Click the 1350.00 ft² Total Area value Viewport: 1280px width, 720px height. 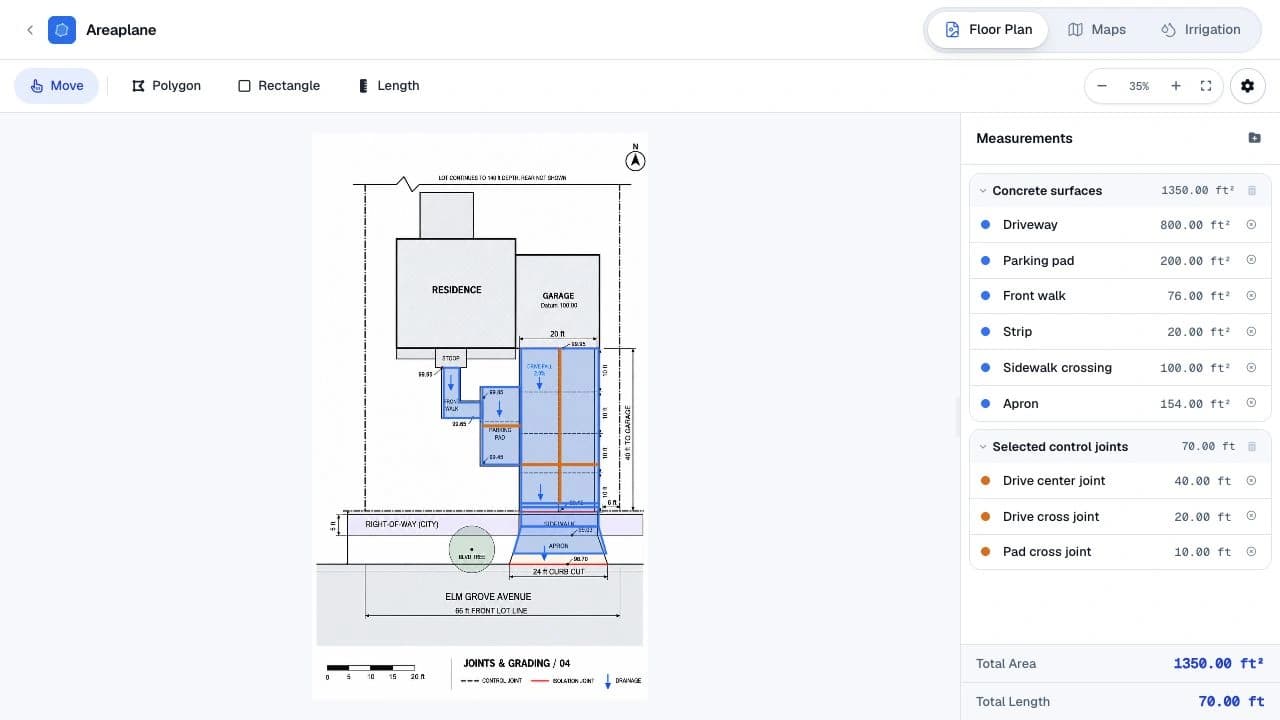coord(1218,663)
